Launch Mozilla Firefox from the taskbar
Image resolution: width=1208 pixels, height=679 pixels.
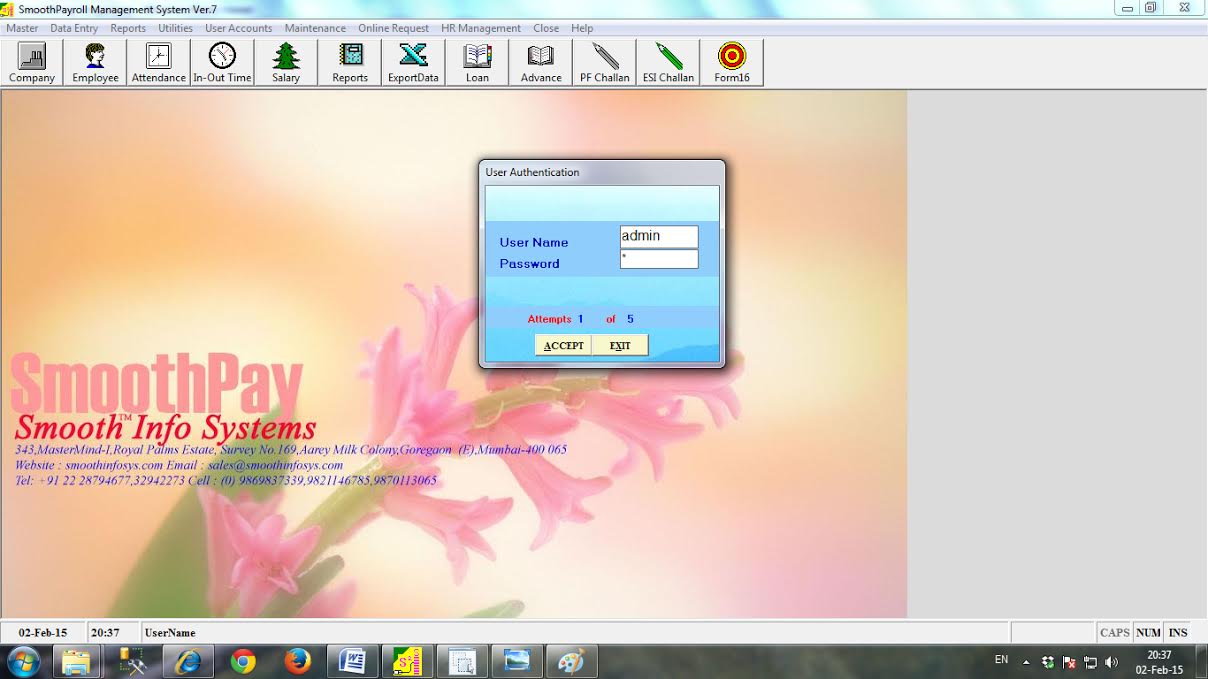(297, 661)
